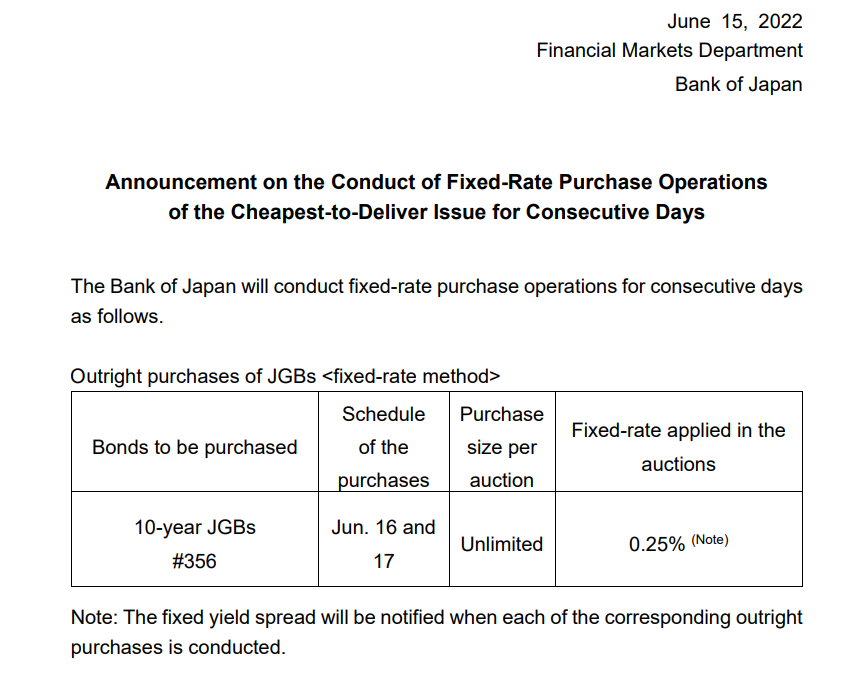Click the footnote line beginning 'Note: The fixed yield'
The image size is (847, 684).
tap(436, 617)
